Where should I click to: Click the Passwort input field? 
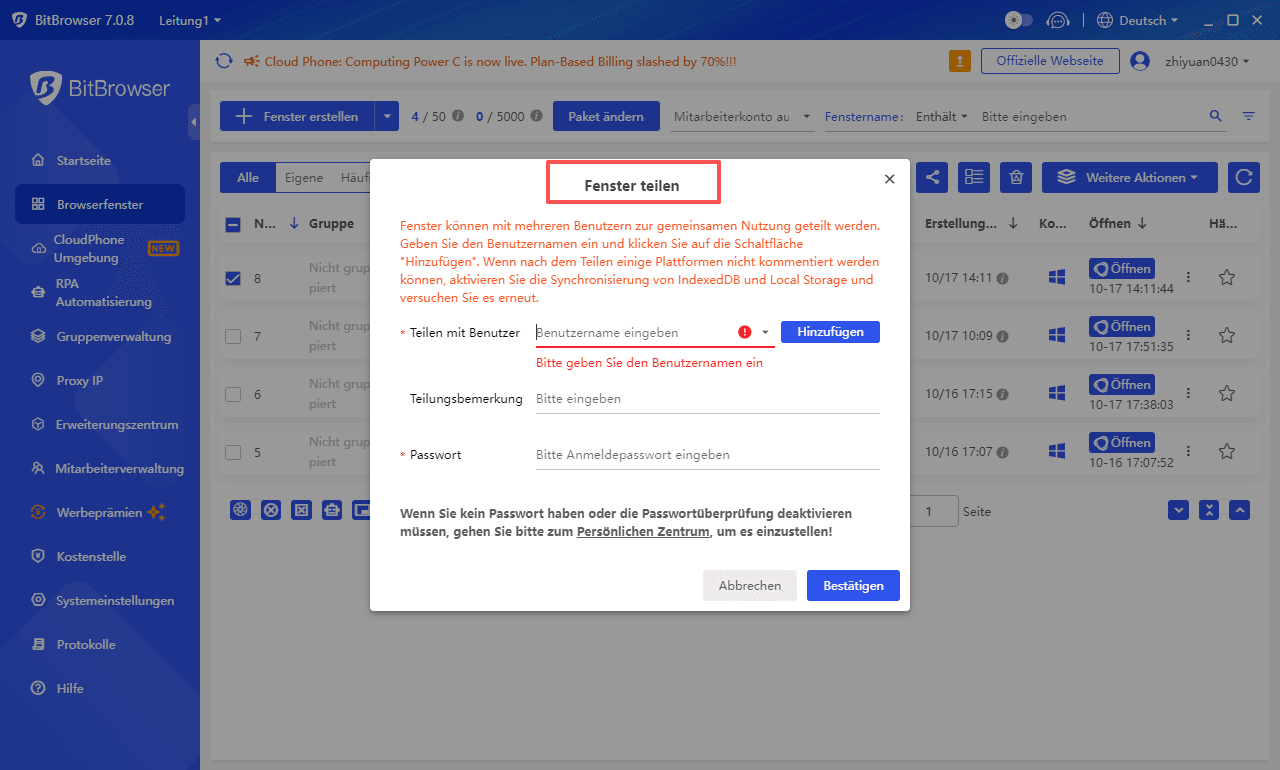(707, 454)
